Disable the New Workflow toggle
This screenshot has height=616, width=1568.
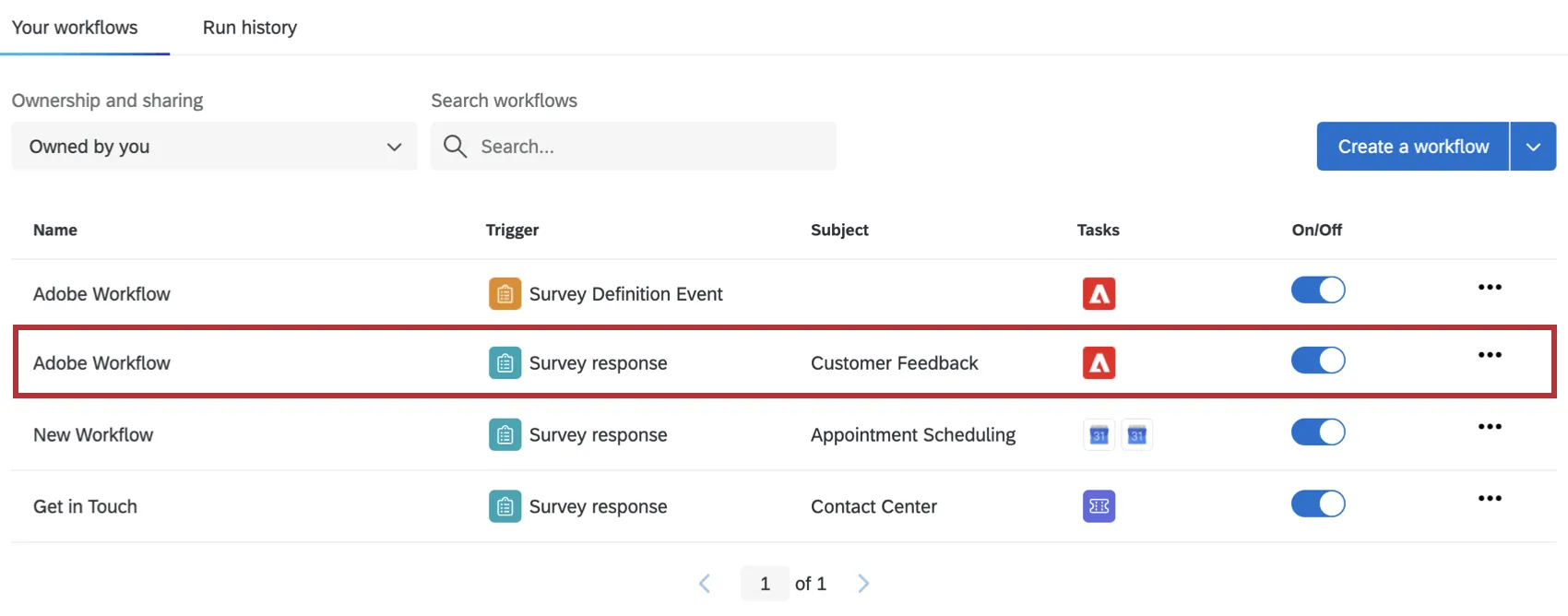click(1318, 432)
